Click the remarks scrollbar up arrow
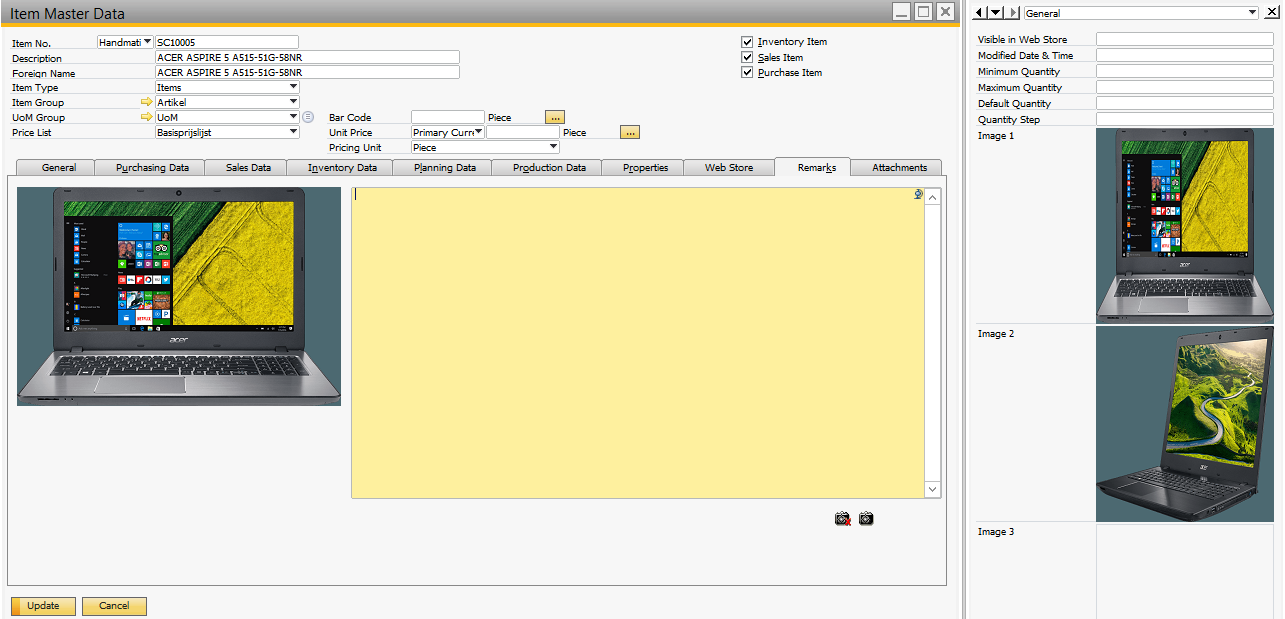 click(933, 197)
